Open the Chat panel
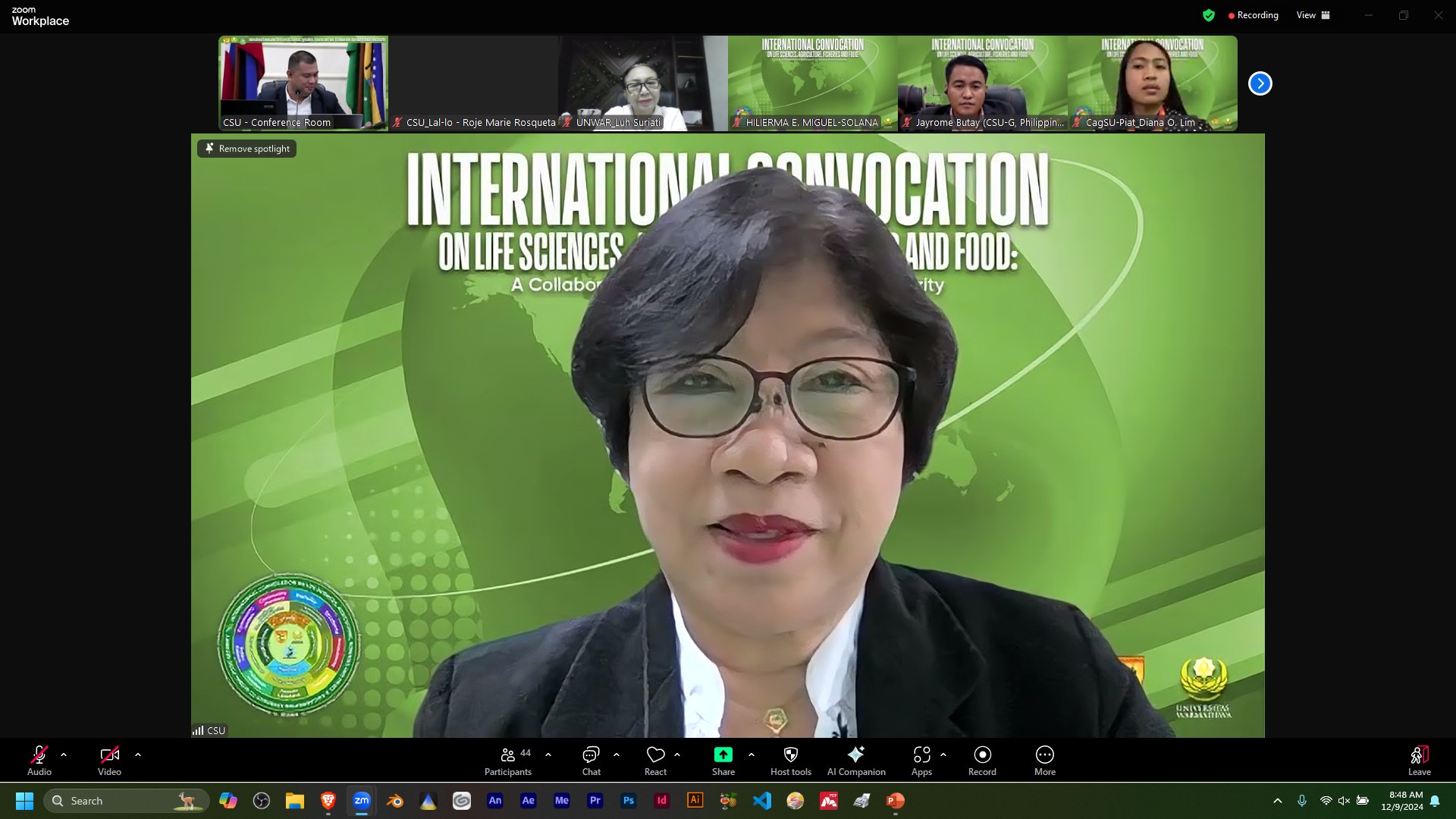The width and height of the screenshot is (1456, 819). (591, 761)
